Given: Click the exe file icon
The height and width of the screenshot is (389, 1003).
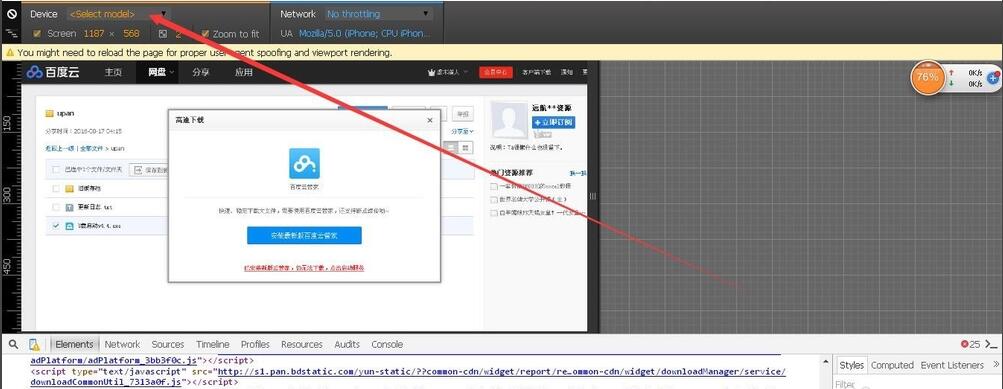Looking at the screenshot, I should click(70, 226).
